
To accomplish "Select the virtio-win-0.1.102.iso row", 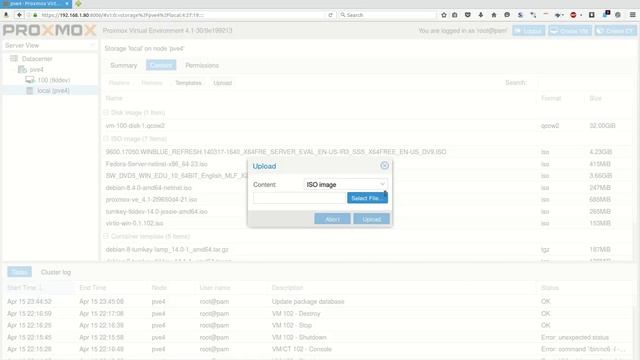I will coord(367,223).
